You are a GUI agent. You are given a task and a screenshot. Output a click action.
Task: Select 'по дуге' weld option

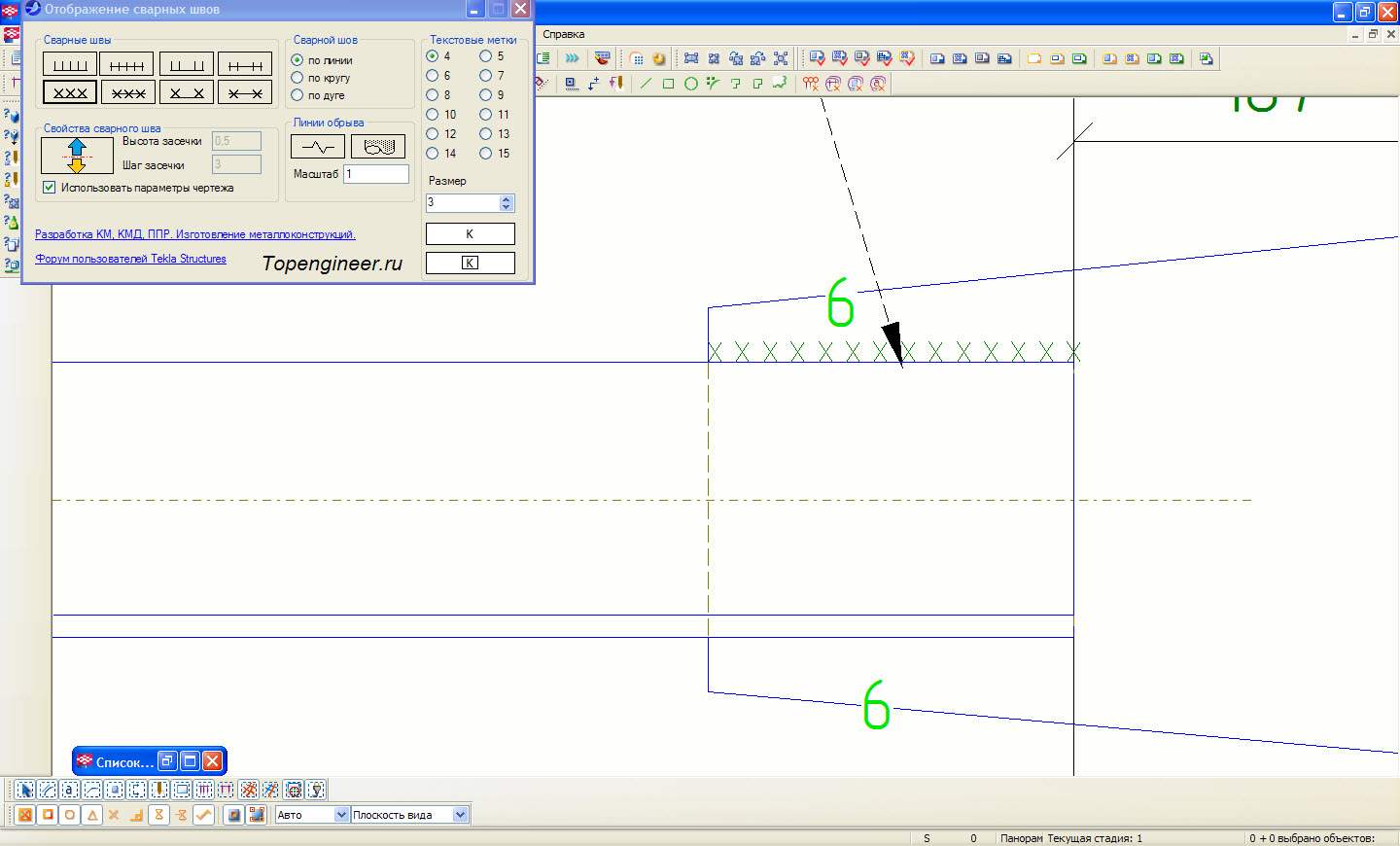click(297, 95)
